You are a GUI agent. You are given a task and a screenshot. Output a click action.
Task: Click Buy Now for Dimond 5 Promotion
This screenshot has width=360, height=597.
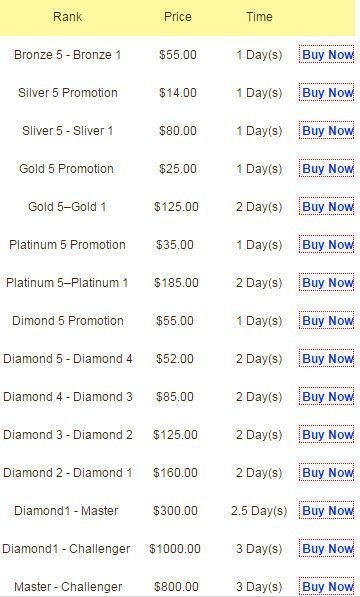327,321
